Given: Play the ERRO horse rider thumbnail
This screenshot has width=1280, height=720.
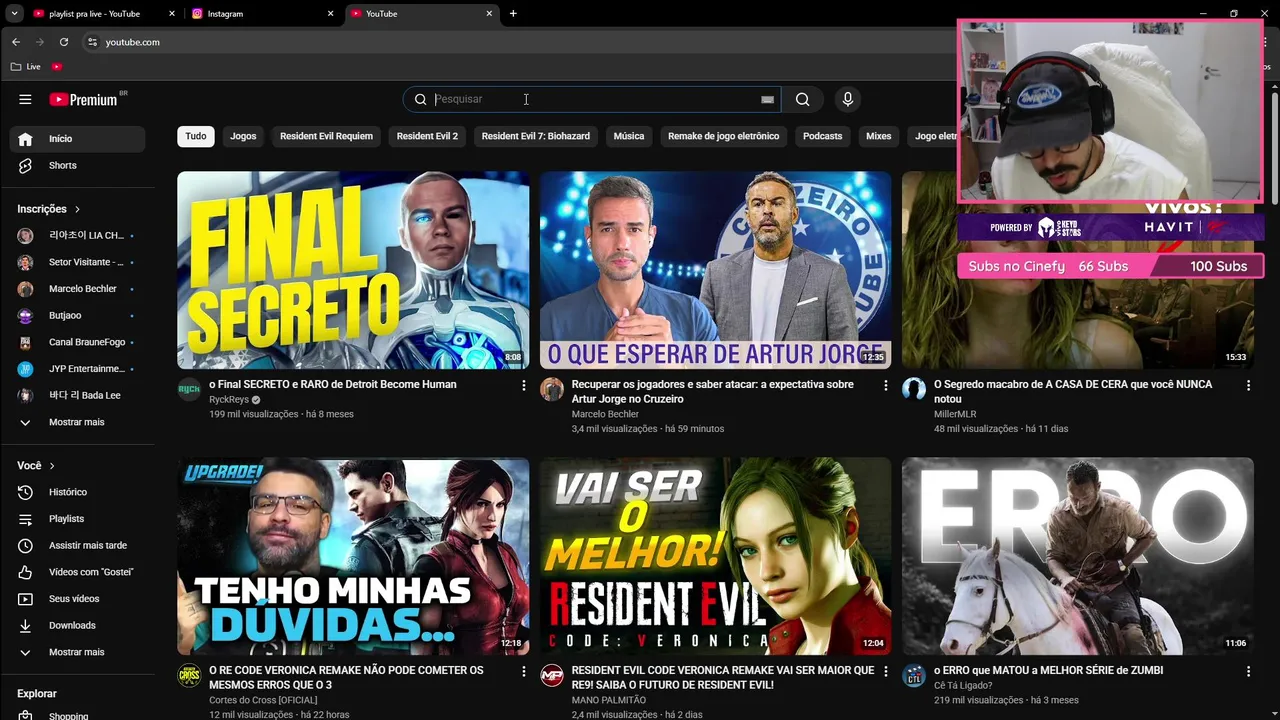Looking at the screenshot, I should 1077,557.
